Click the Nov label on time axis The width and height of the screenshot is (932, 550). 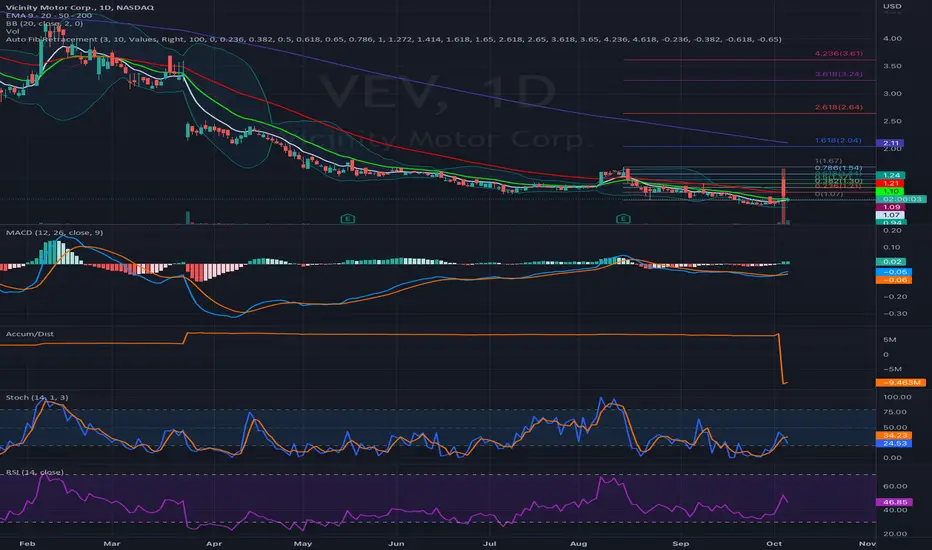[x=867, y=543]
